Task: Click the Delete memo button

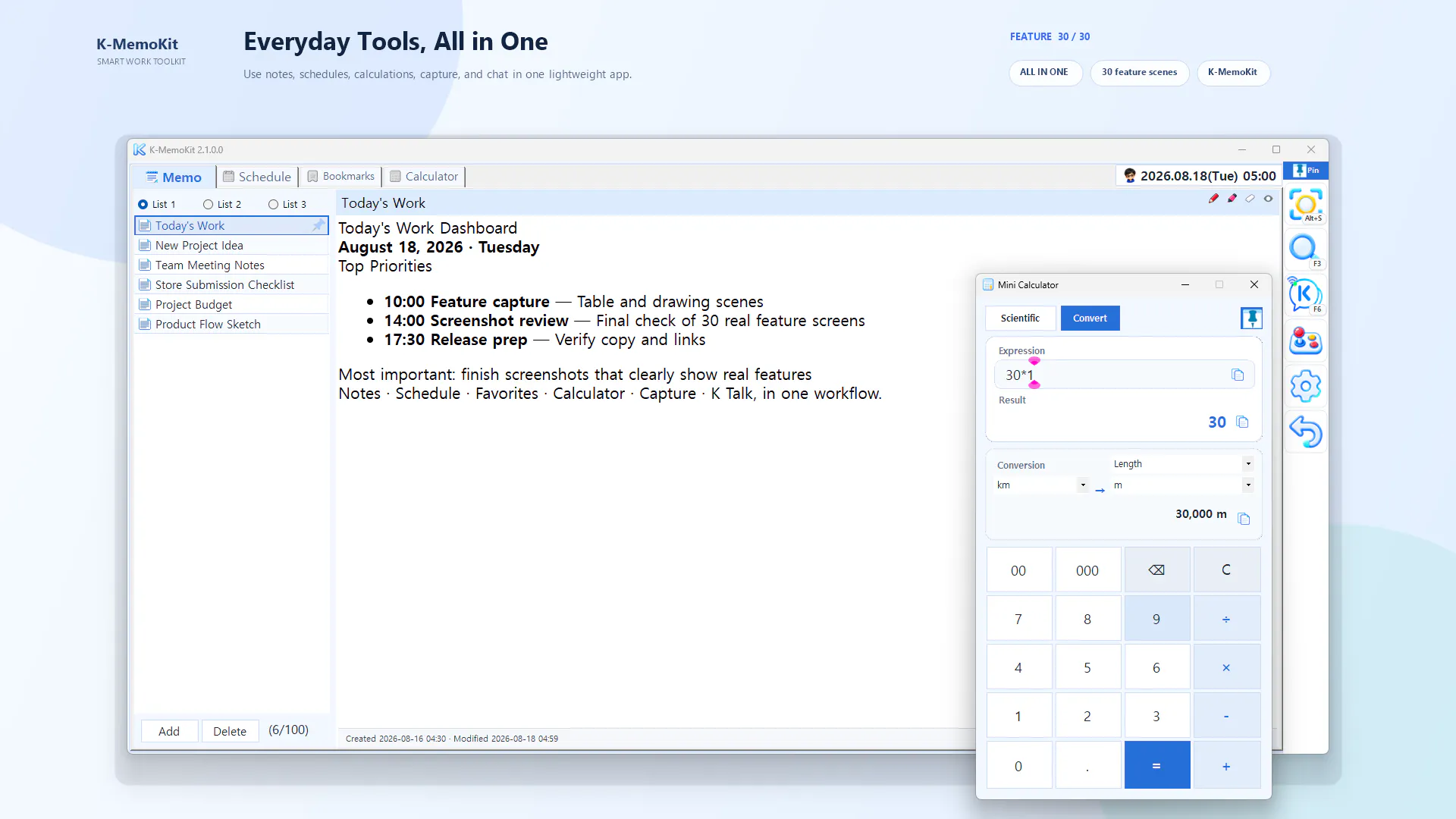Action: tap(230, 731)
